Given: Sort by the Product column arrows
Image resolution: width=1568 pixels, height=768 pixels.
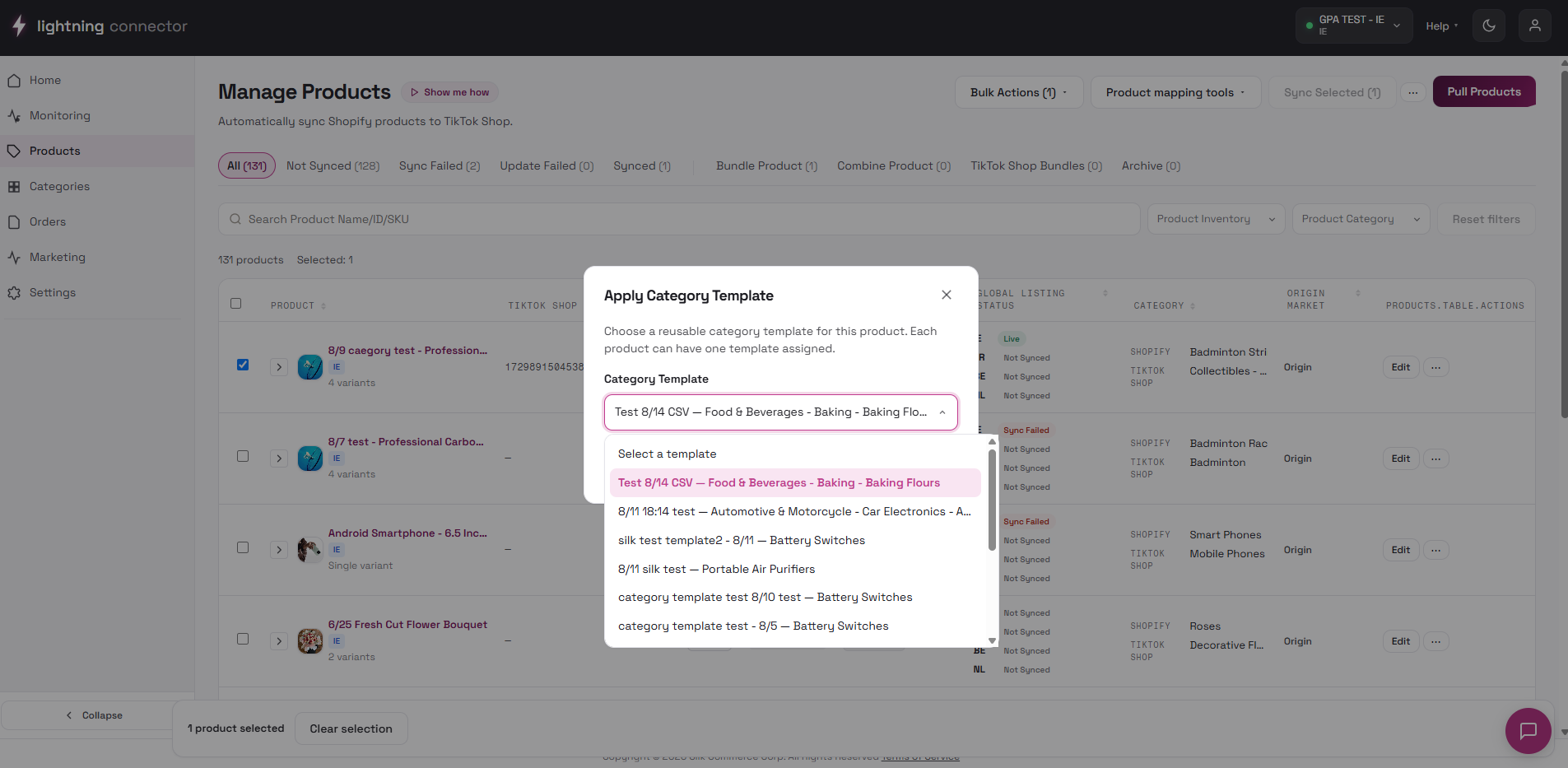Looking at the screenshot, I should 323,306.
